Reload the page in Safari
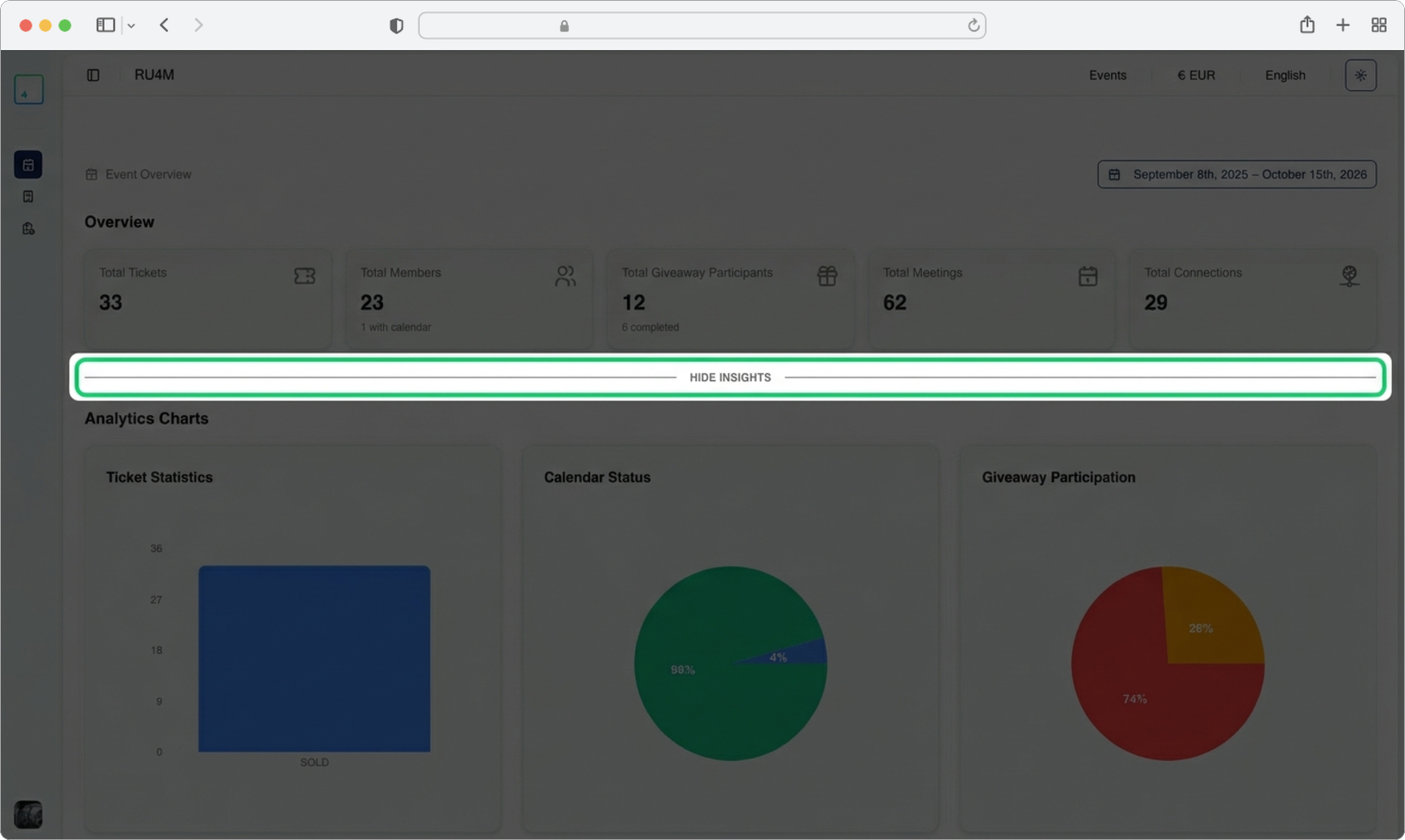 click(973, 25)
